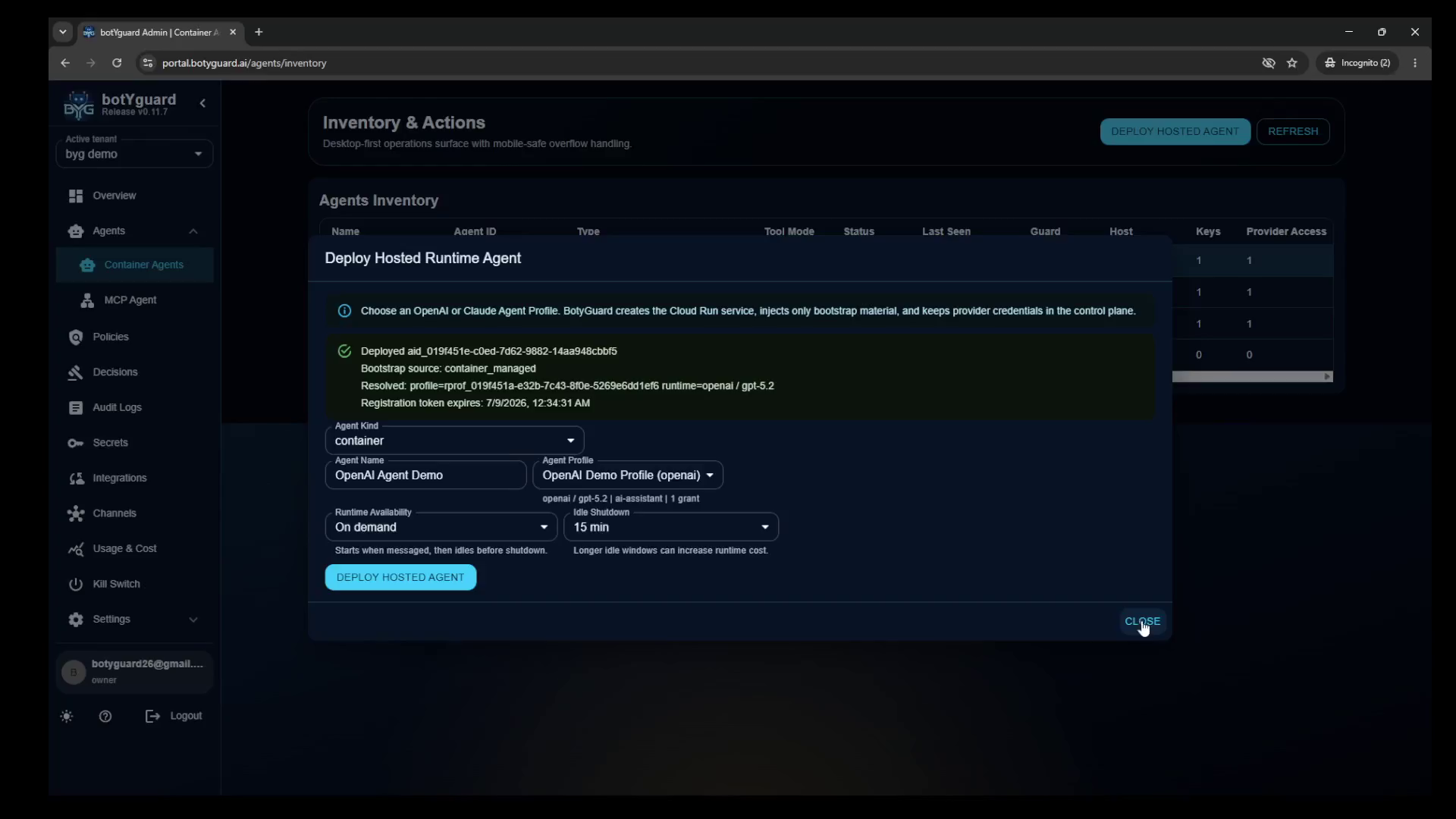Select the MCP Agent icon
Image resolution: width=1456 pixels, height=819 pixels.
point(87,300)
